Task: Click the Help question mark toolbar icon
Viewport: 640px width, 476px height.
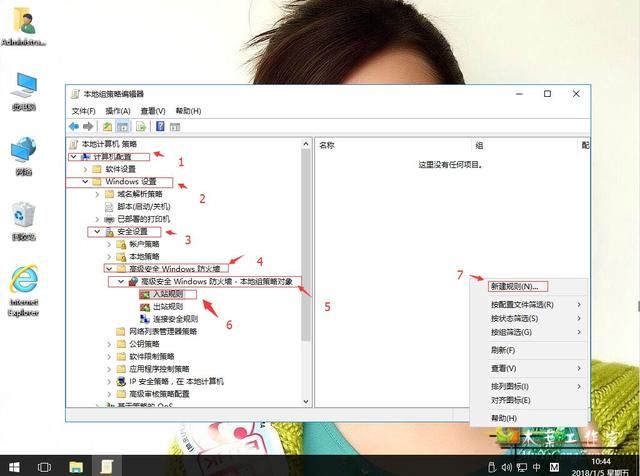Action: coord(160,126)
